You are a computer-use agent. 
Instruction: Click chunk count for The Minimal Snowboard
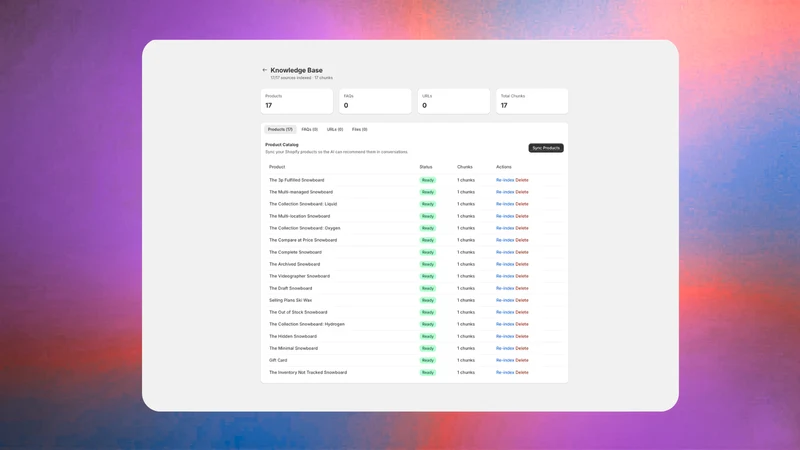click(466, 348)
